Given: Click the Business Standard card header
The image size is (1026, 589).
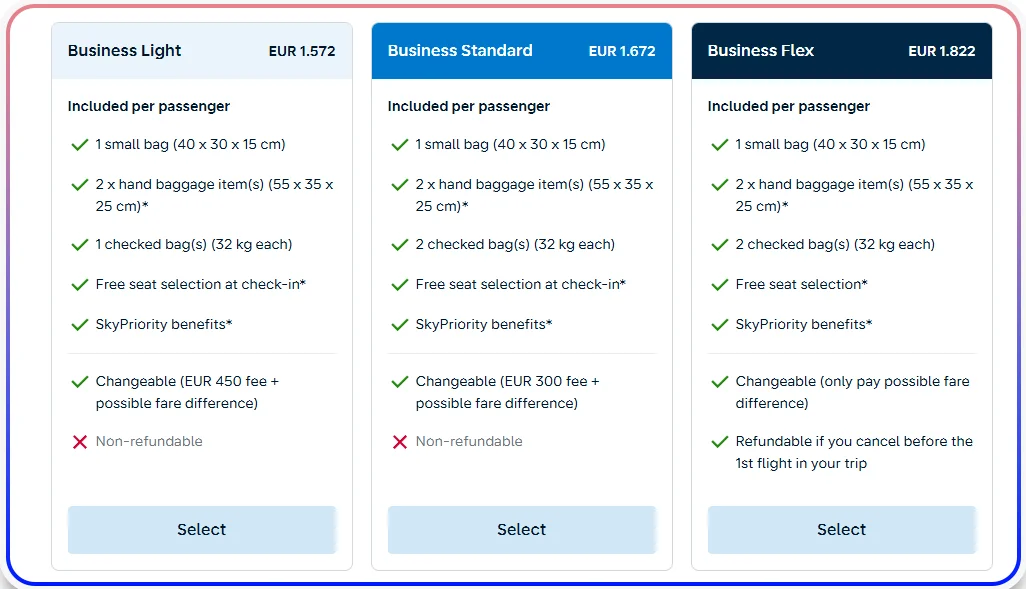Looking at the screenshot, I should click(460, 50).
